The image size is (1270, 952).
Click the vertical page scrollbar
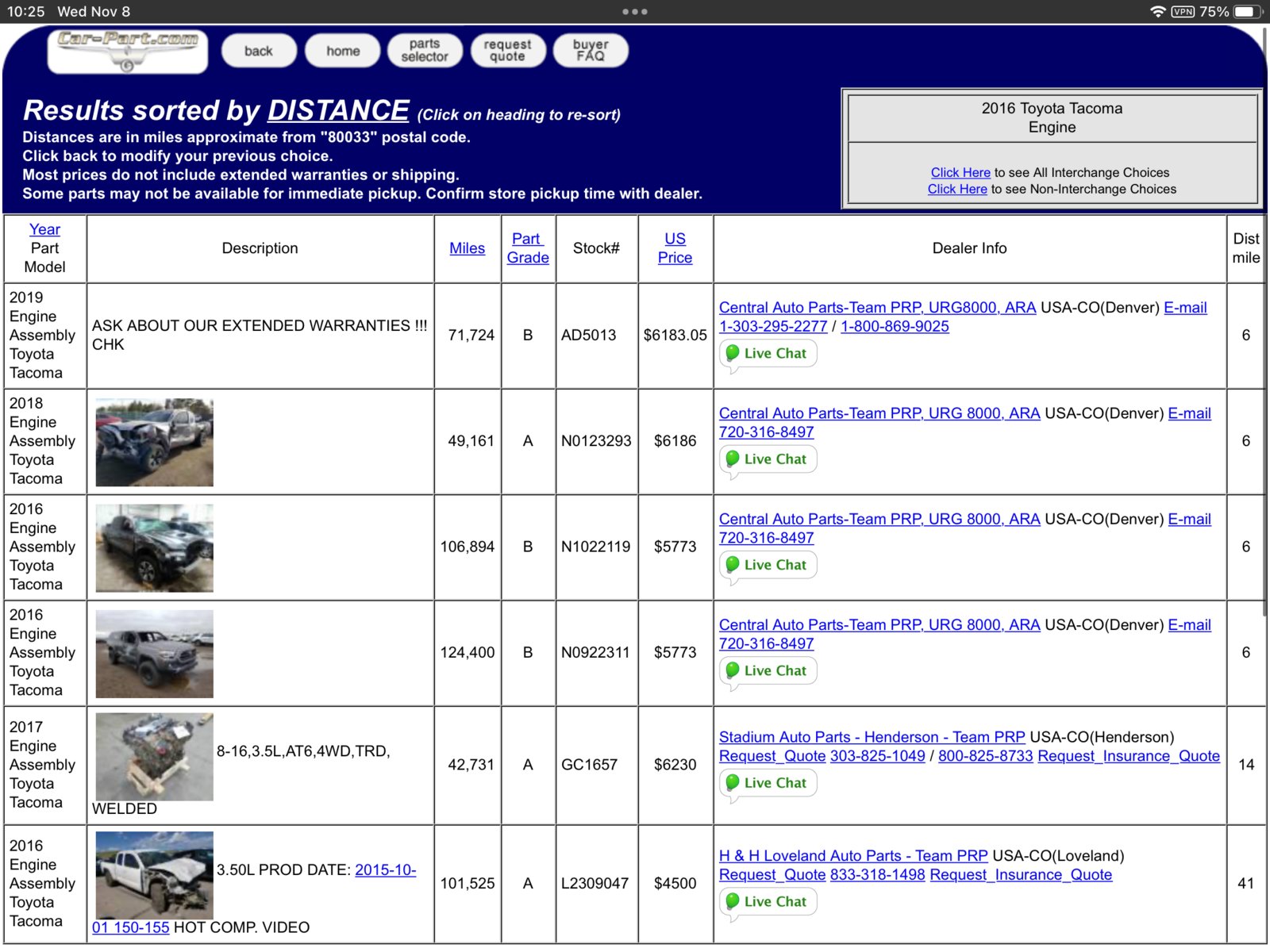1265,323
